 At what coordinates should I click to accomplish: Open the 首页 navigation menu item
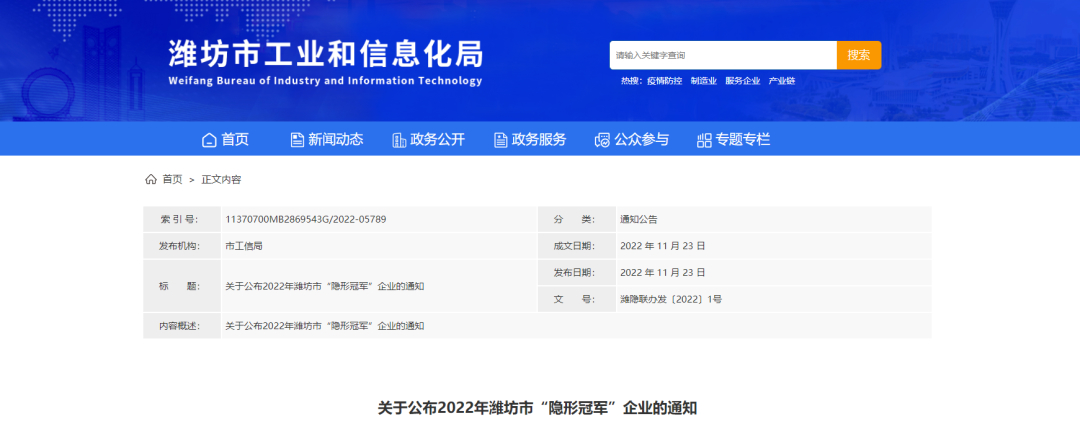[x=235, y=140]
